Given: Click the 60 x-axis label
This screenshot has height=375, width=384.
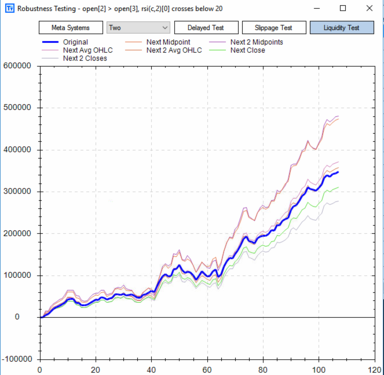Looking at the screenshot, I should 207,370.
